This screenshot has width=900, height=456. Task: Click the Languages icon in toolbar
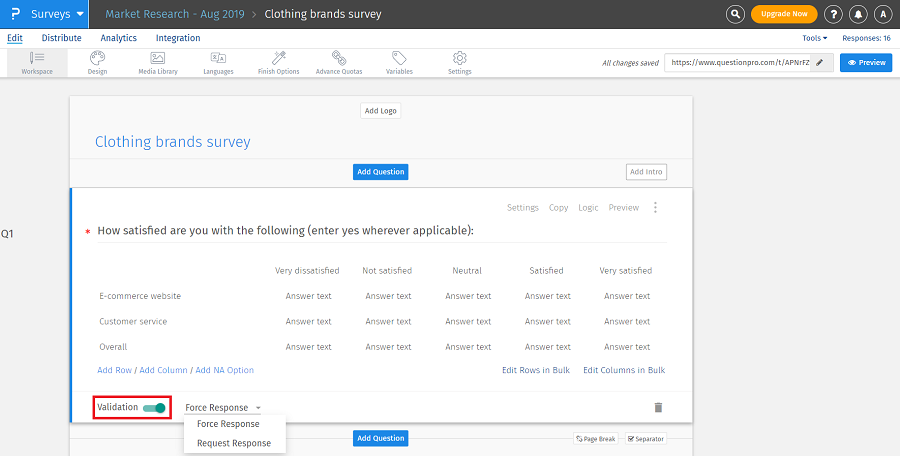[x=218, y=59]
